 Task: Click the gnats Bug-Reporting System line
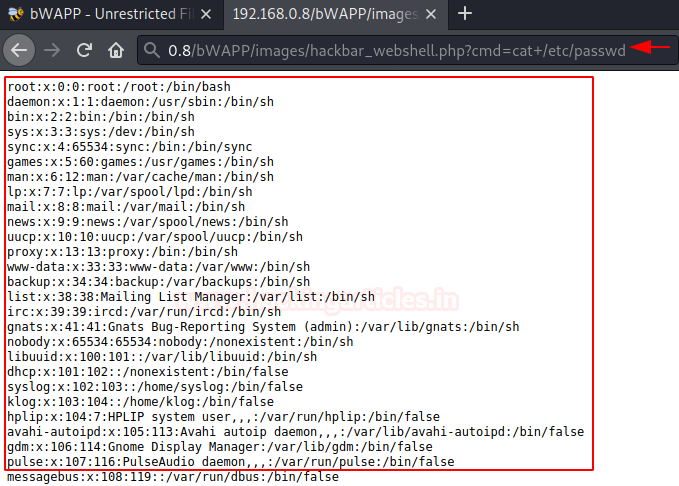click(x=263, y=327)
